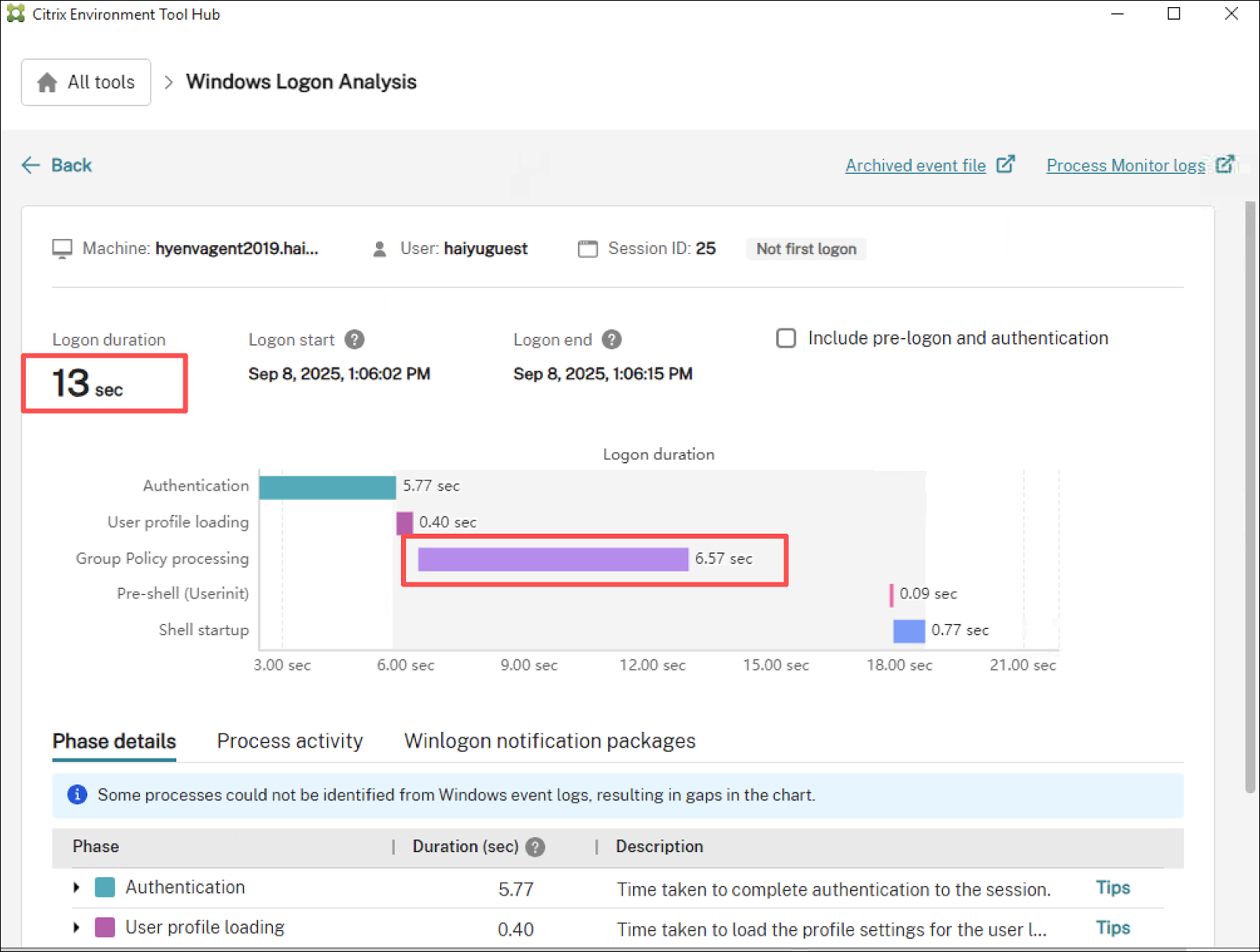Click the help icon beside Logon start

pos(355,340)
